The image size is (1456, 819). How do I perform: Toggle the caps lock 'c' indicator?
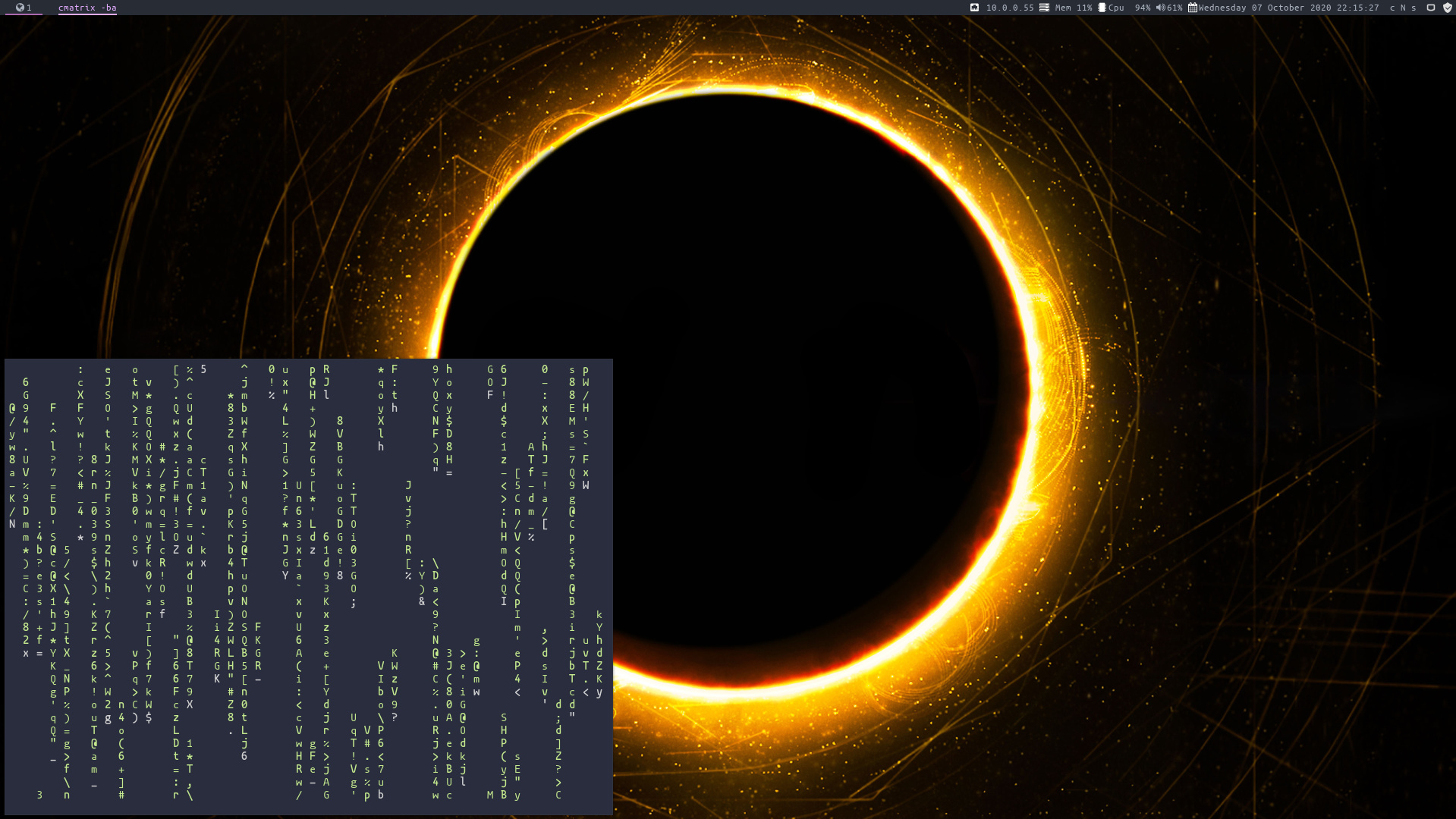(1392, 8)
